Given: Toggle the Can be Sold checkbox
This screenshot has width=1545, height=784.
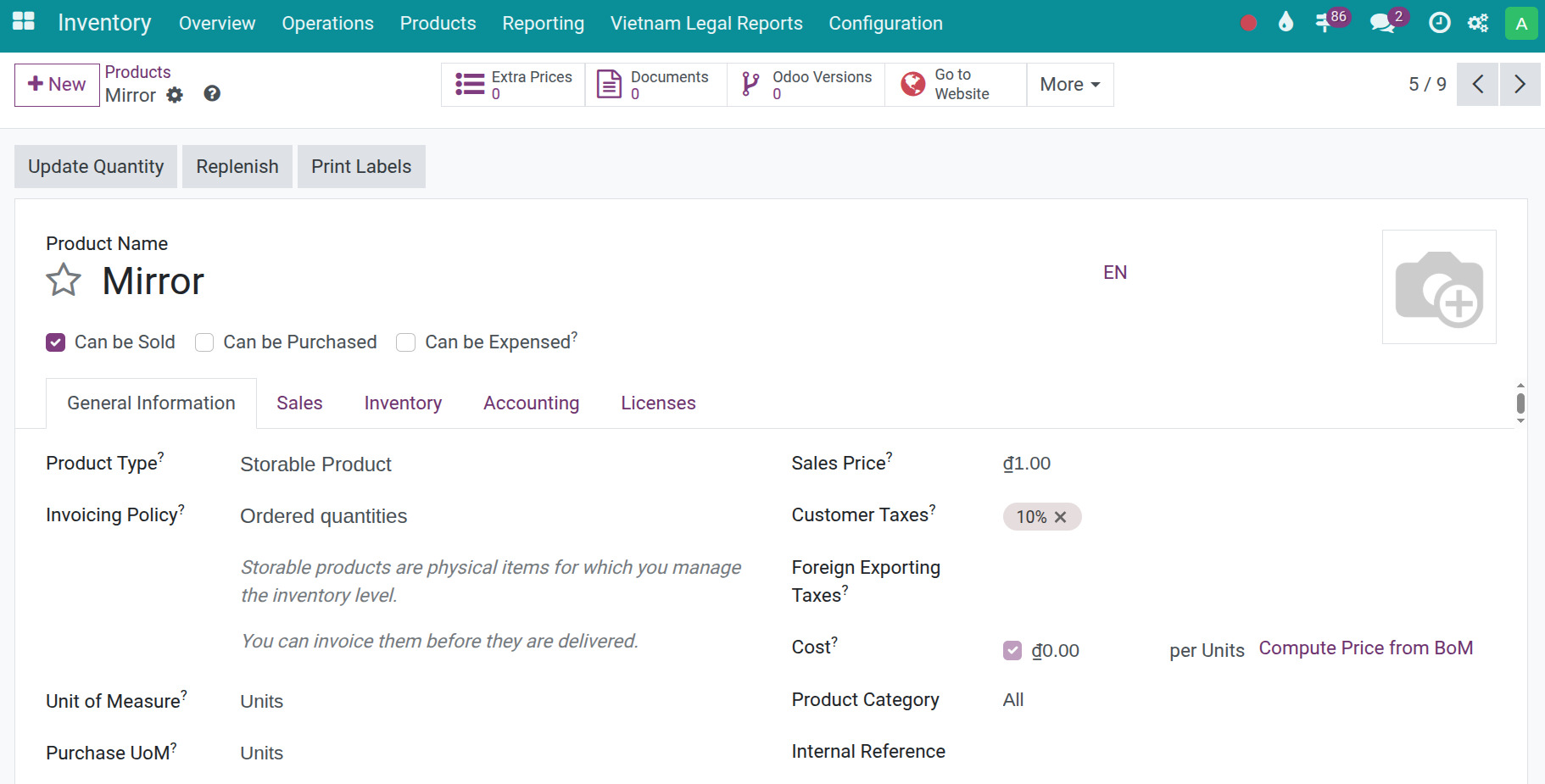Looking at the screenshot, I should pyautogui.click(x=56, y=342).
